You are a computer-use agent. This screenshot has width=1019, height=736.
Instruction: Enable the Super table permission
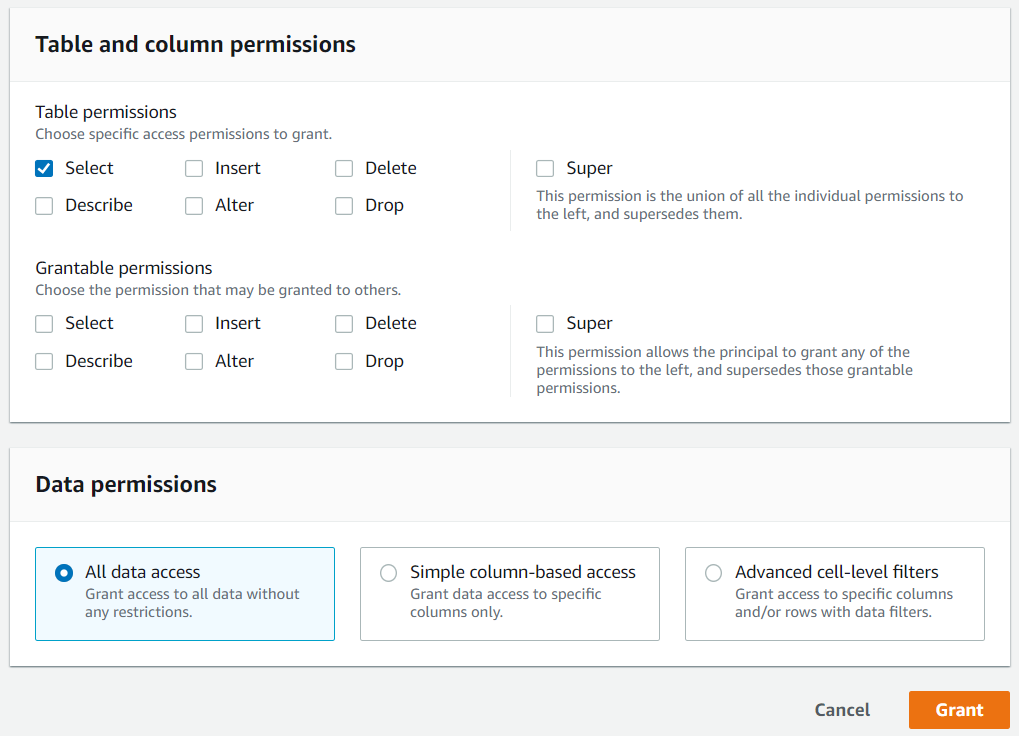(x=545, y=169)
